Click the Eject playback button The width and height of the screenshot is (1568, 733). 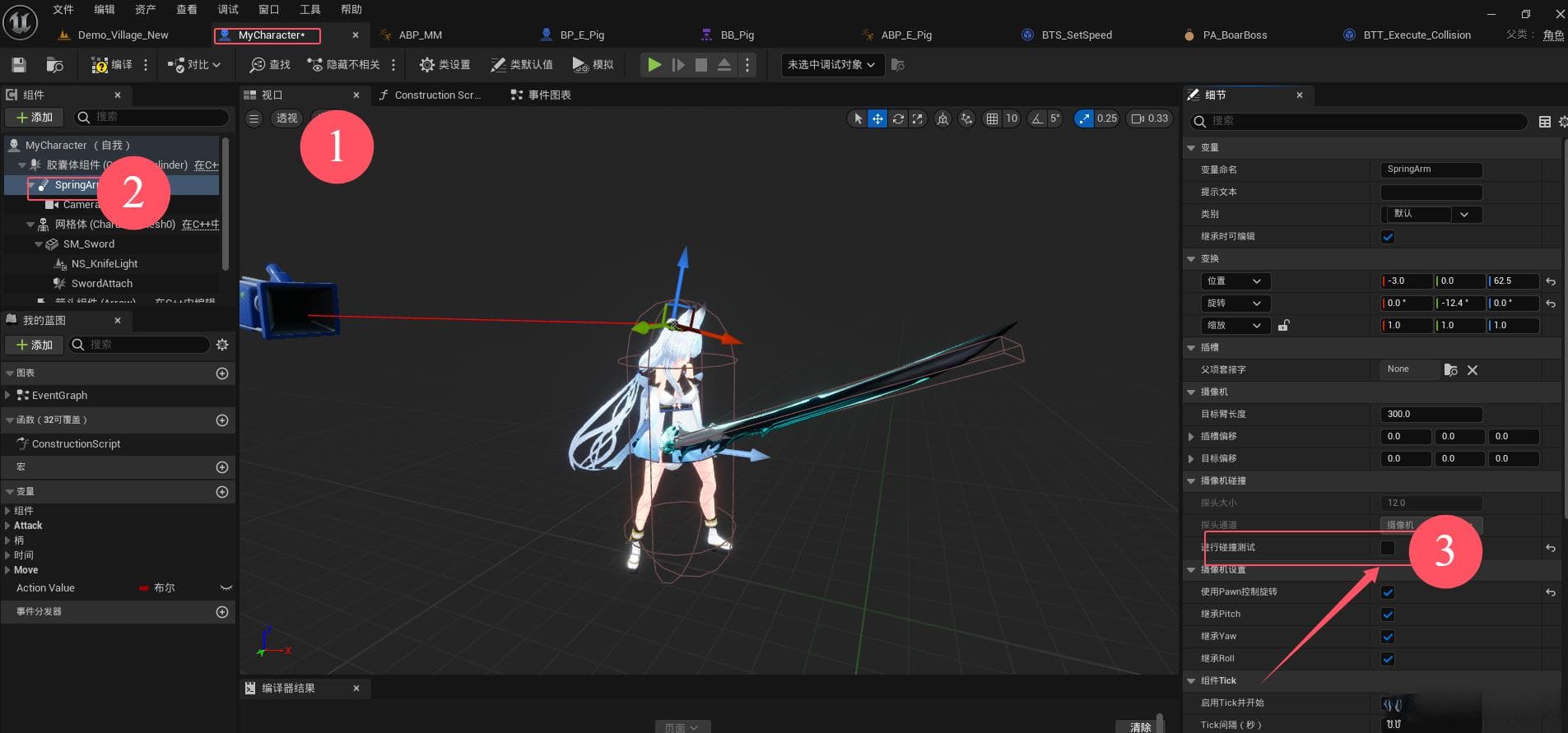tap(724, 65)
